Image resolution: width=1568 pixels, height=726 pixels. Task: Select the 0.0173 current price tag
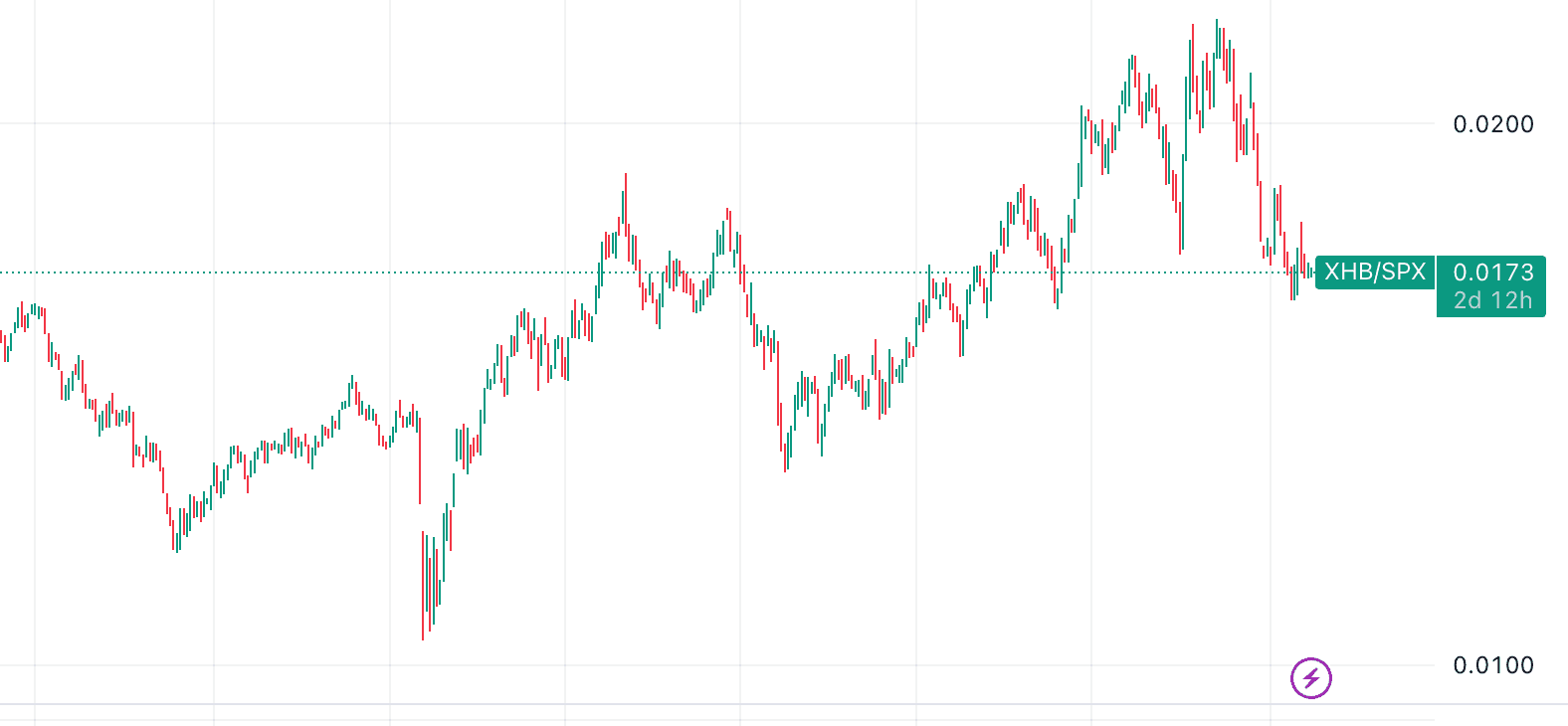click(1492, 272)
